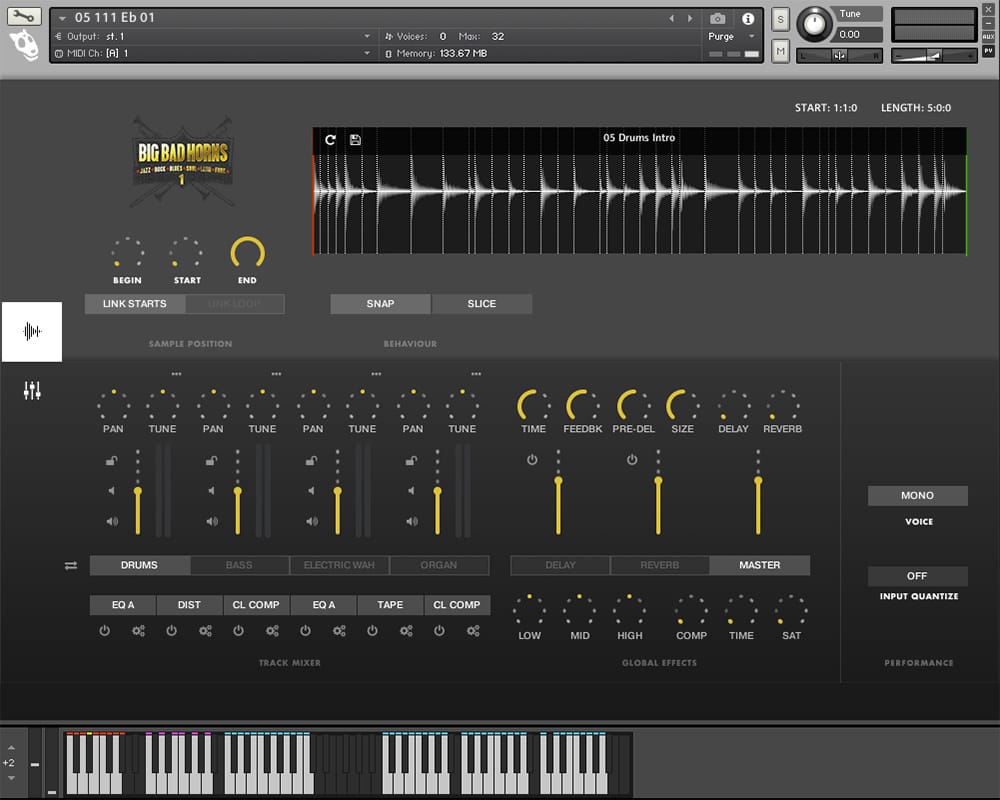Viewport: 1000px width, 800px height.
Task: Click the END sample position knob
Action: [x=247, y=253]
